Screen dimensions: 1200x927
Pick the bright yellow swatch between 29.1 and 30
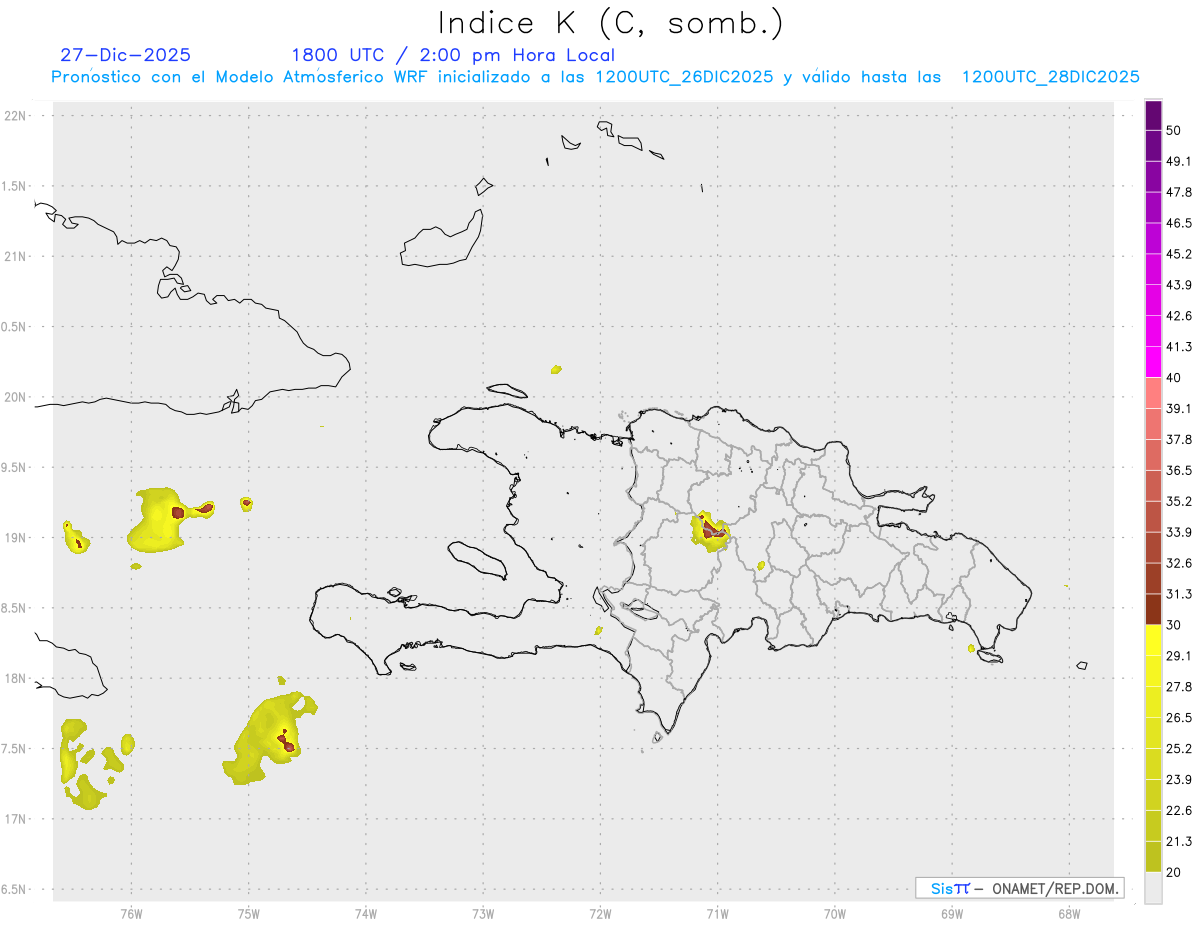pyautogui.click(x=1153, y=640)
